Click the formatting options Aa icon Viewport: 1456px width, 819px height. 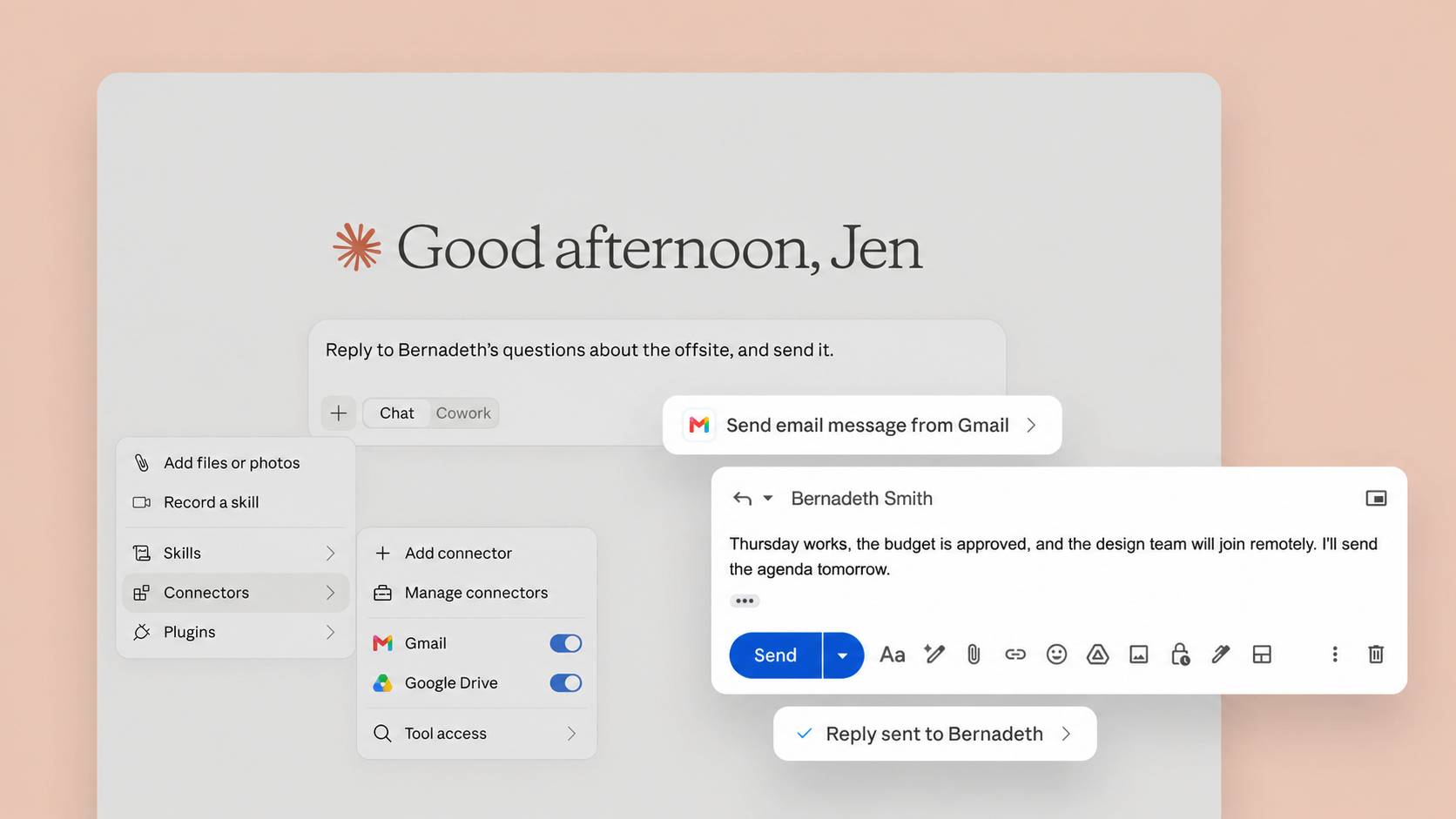[892, 655]
